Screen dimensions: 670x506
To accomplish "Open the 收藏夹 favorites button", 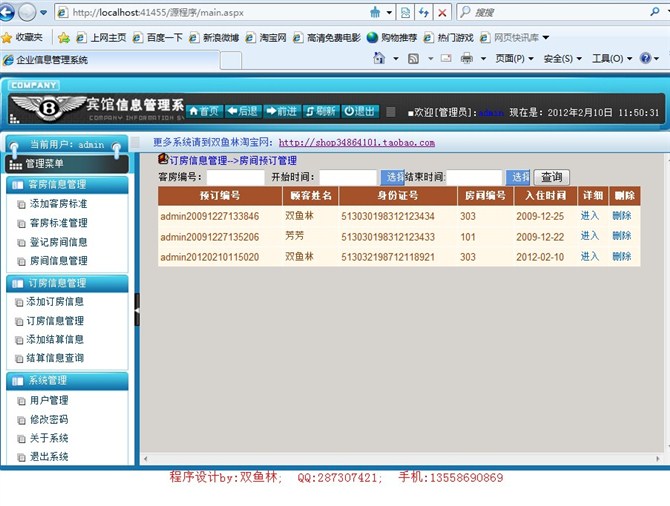I will [x=22, y=38].
